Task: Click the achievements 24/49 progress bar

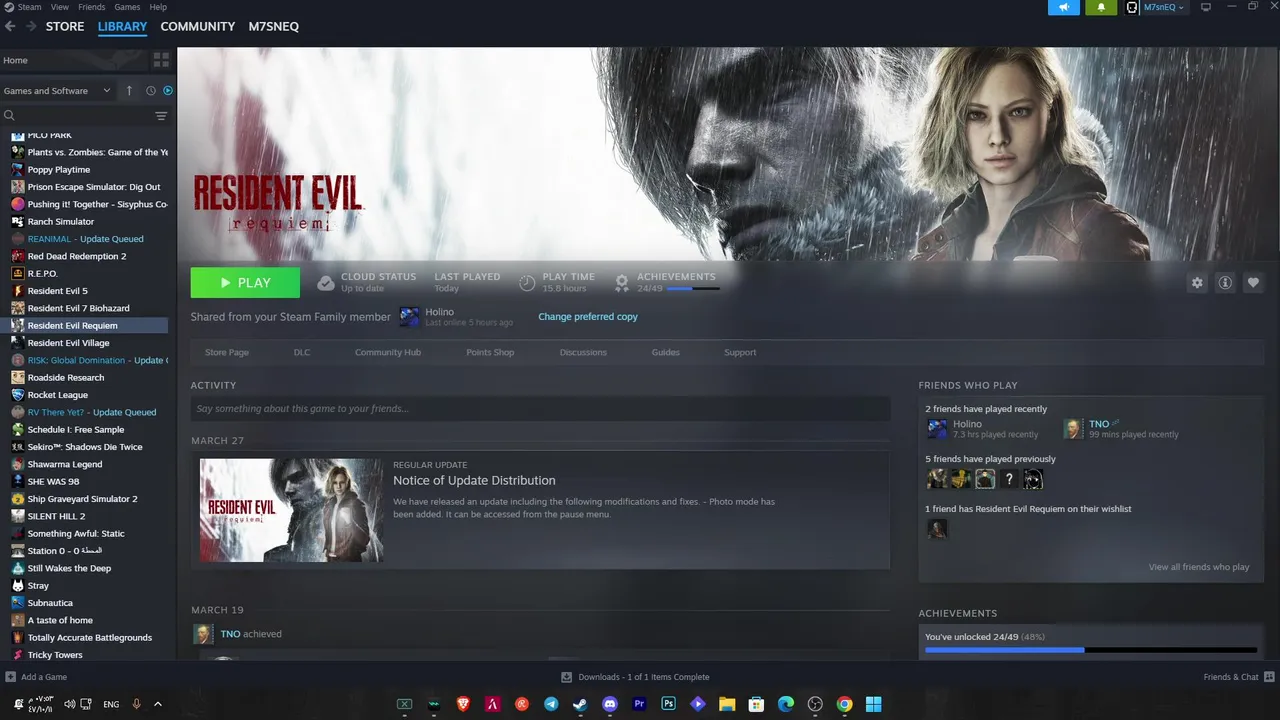Action: tap(693, 289)
